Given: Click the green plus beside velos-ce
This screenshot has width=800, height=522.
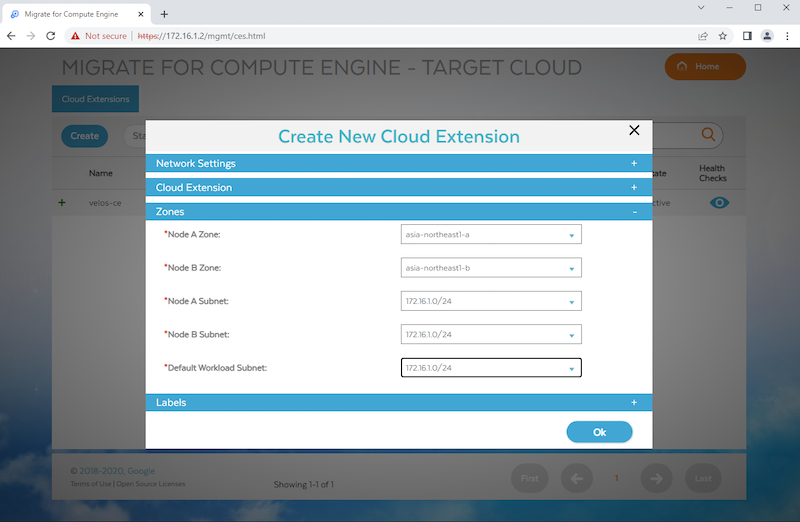Looking at the screenshot, I should (62, 202).
